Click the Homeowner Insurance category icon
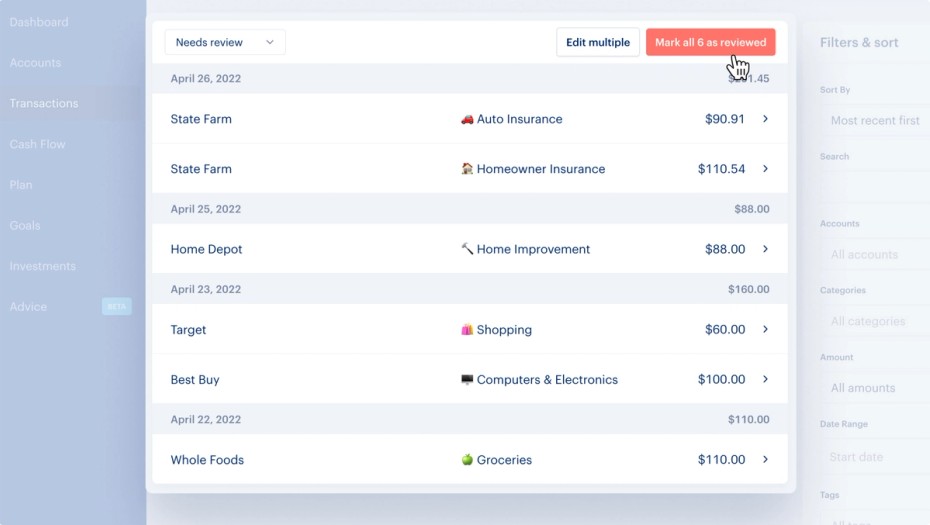The height and width of the screenshot is (525, 930). point(467,169)
